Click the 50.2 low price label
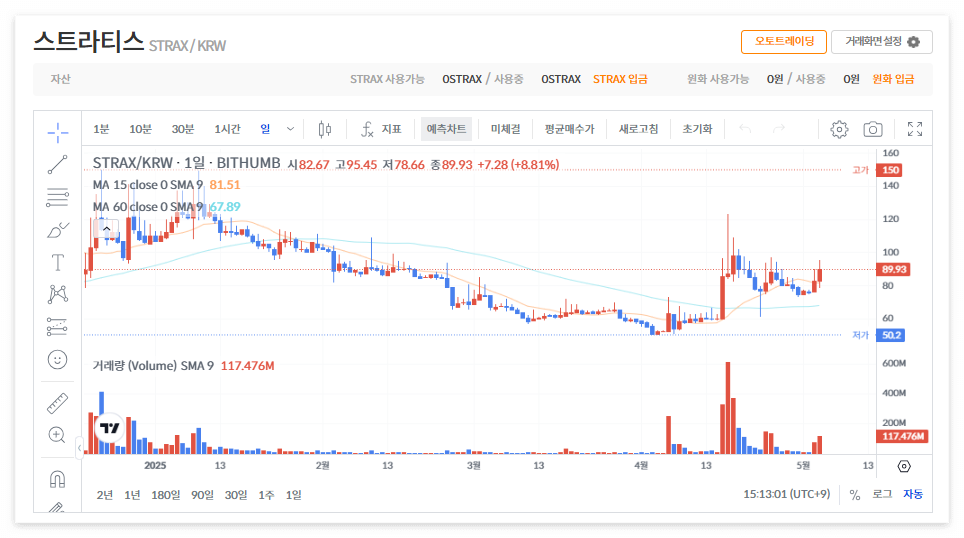The width and height of the screenshot is (964, 538). click(x=890, y=335)
